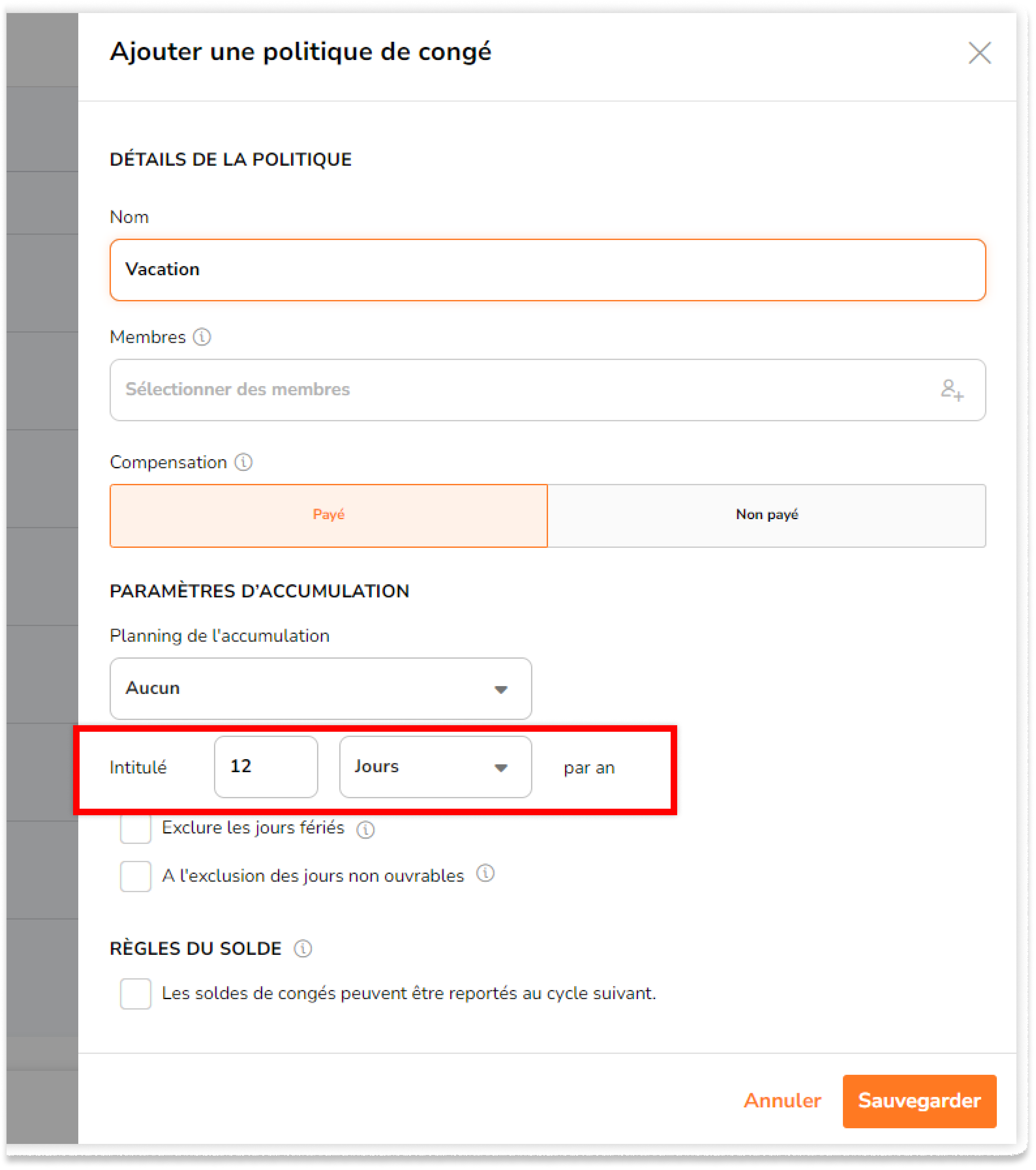Click the Sélectionner des membres field
Screen dimensions: 1036x1170
tap(547, 390)
